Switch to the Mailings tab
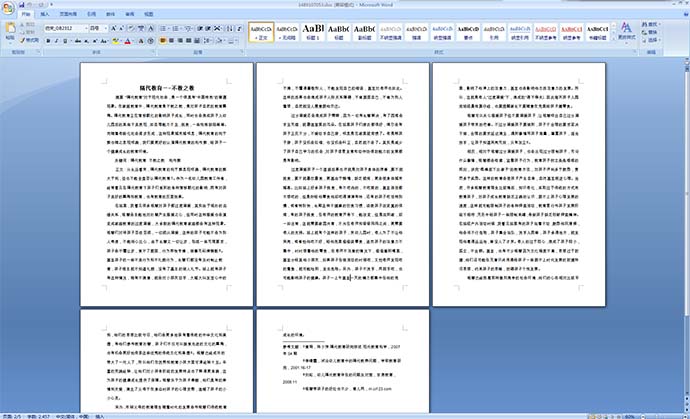Screen dimensions: 690x419 click(110, 14)
